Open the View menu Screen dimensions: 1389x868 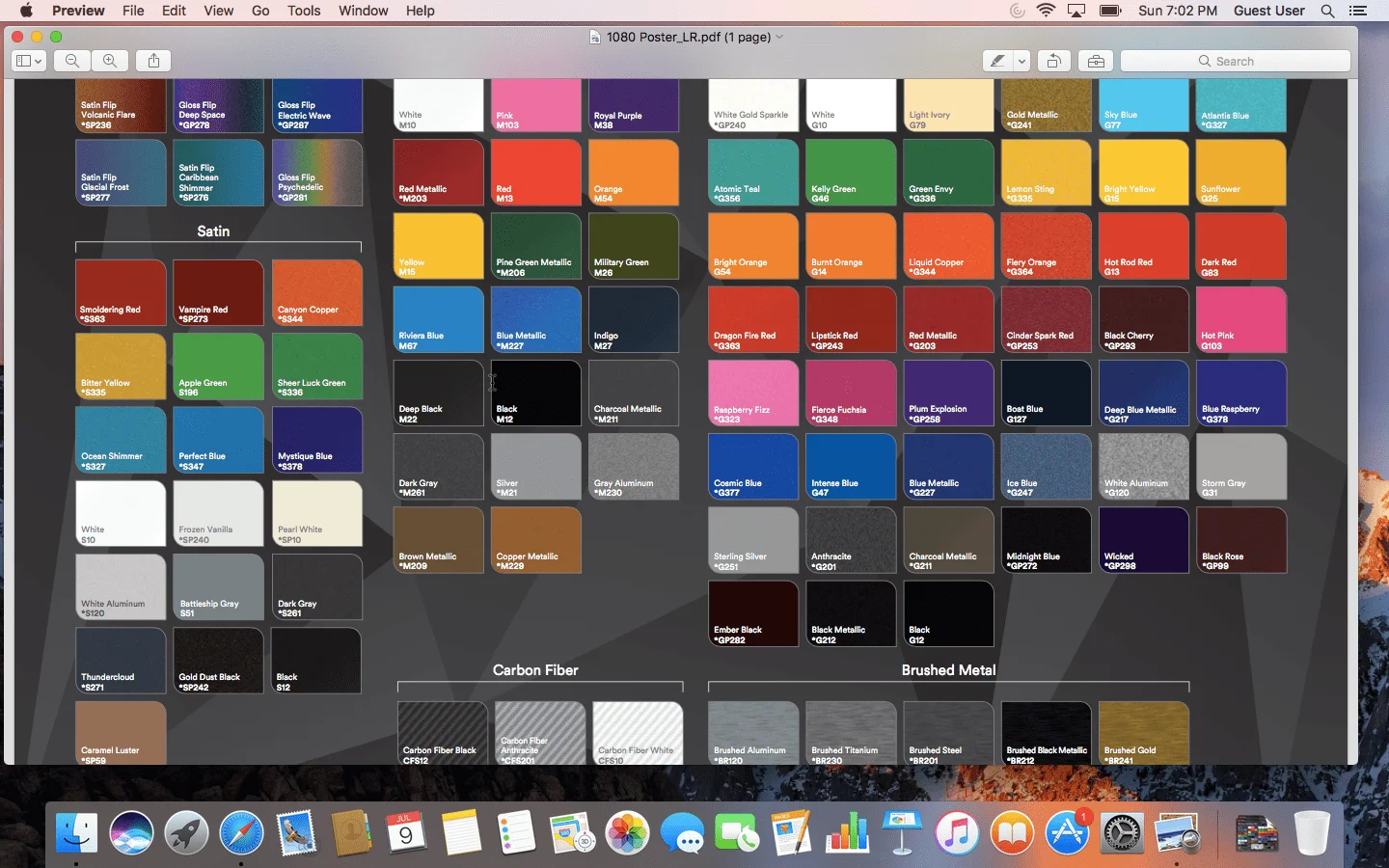click(x=218, y=11)
